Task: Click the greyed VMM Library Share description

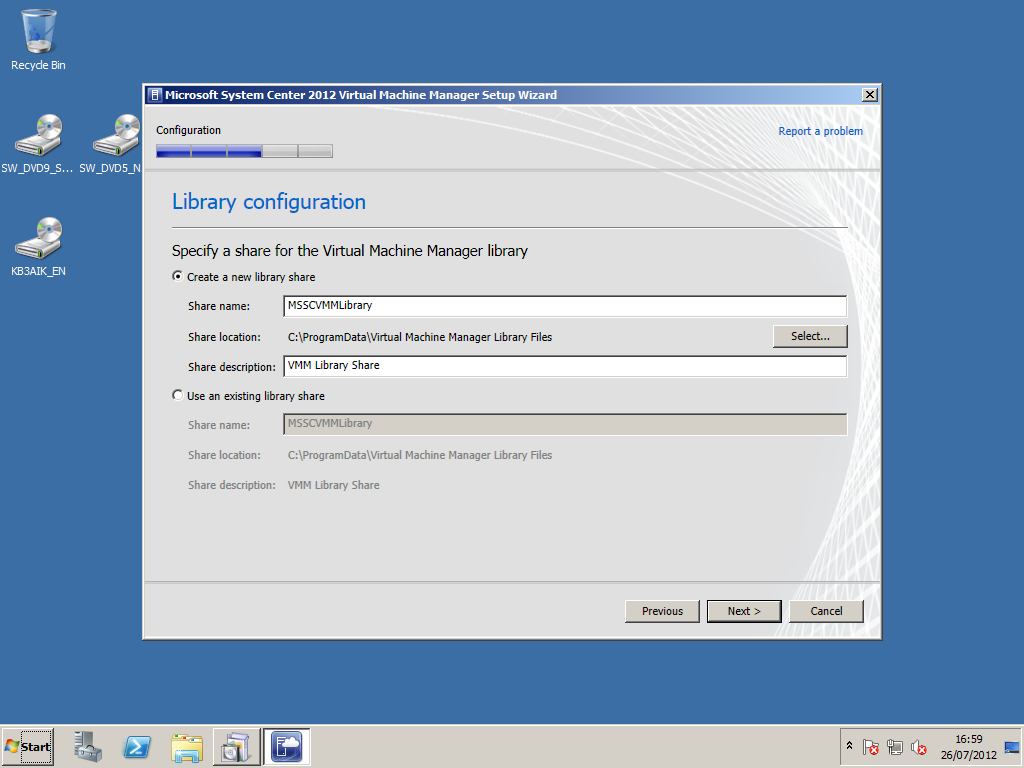Action: (x=333, y=485)
